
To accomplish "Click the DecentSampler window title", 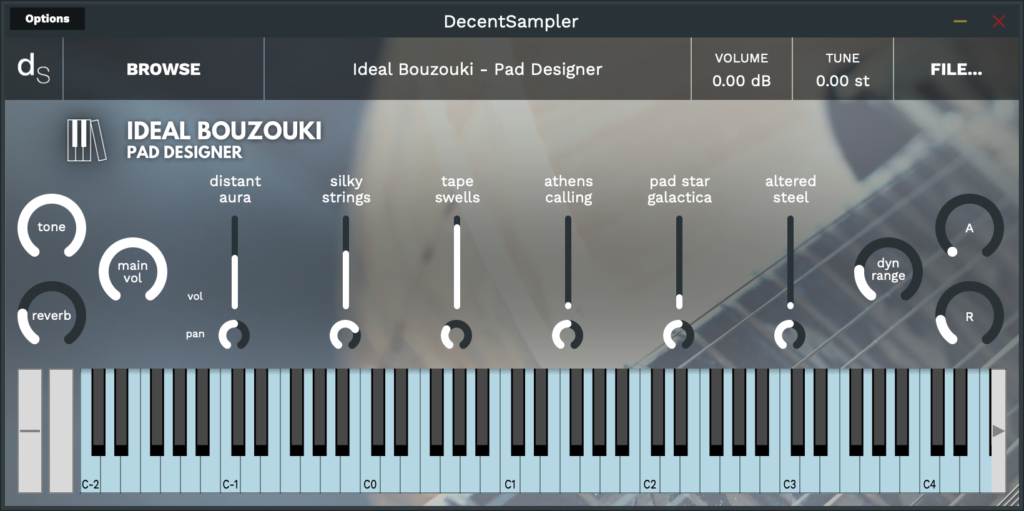I will 511,21.
